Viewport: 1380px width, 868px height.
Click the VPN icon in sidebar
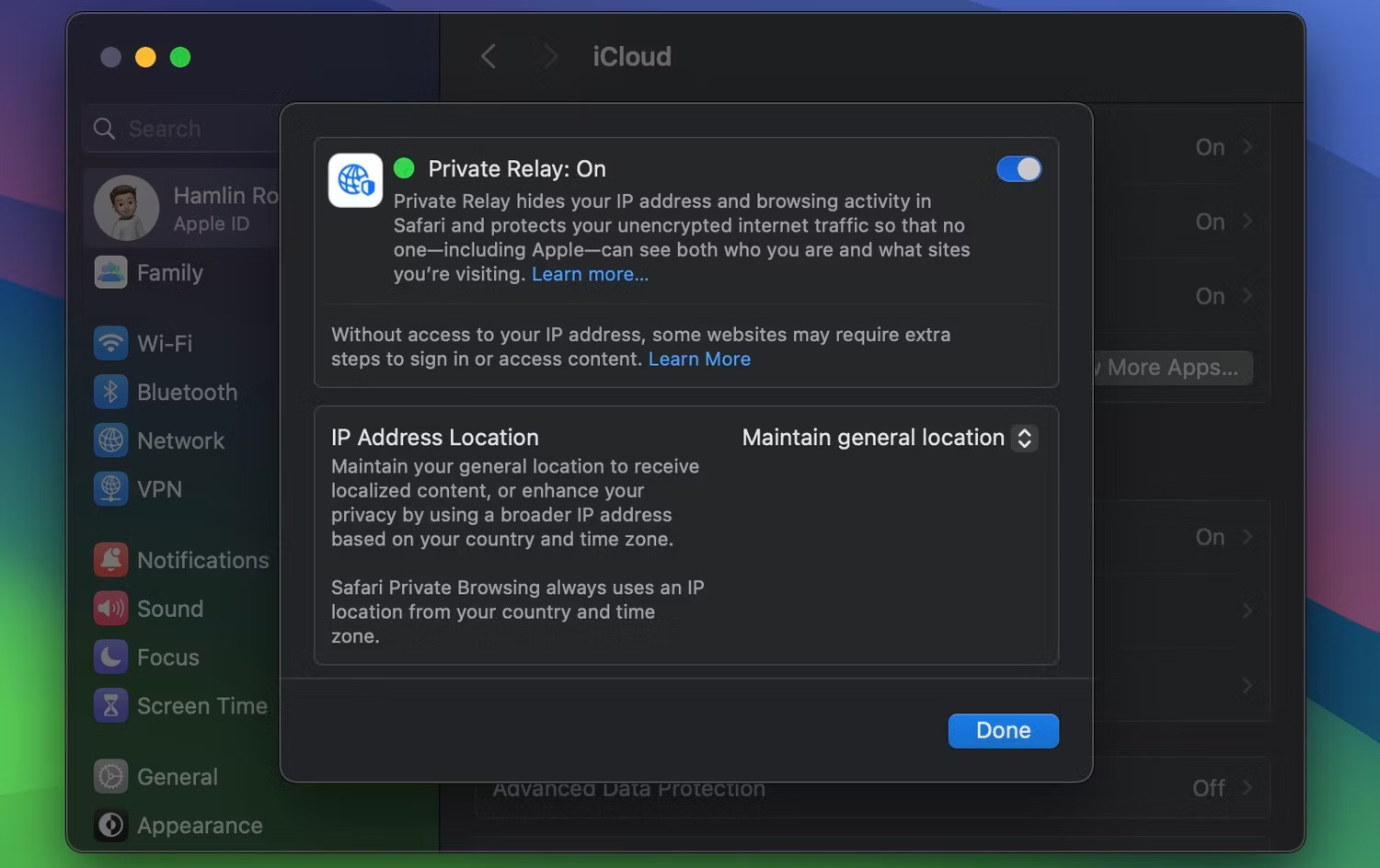[x=110, y=489]
